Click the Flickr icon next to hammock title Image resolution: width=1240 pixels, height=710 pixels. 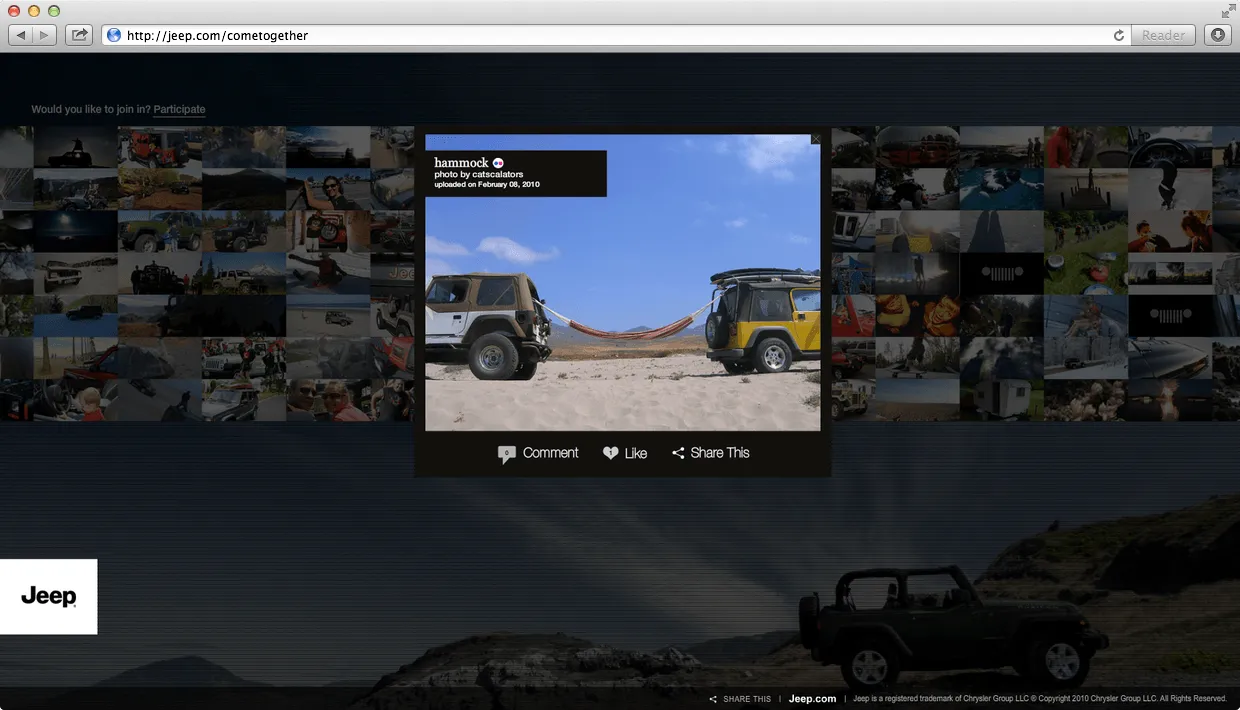click(x=498, y=163)
